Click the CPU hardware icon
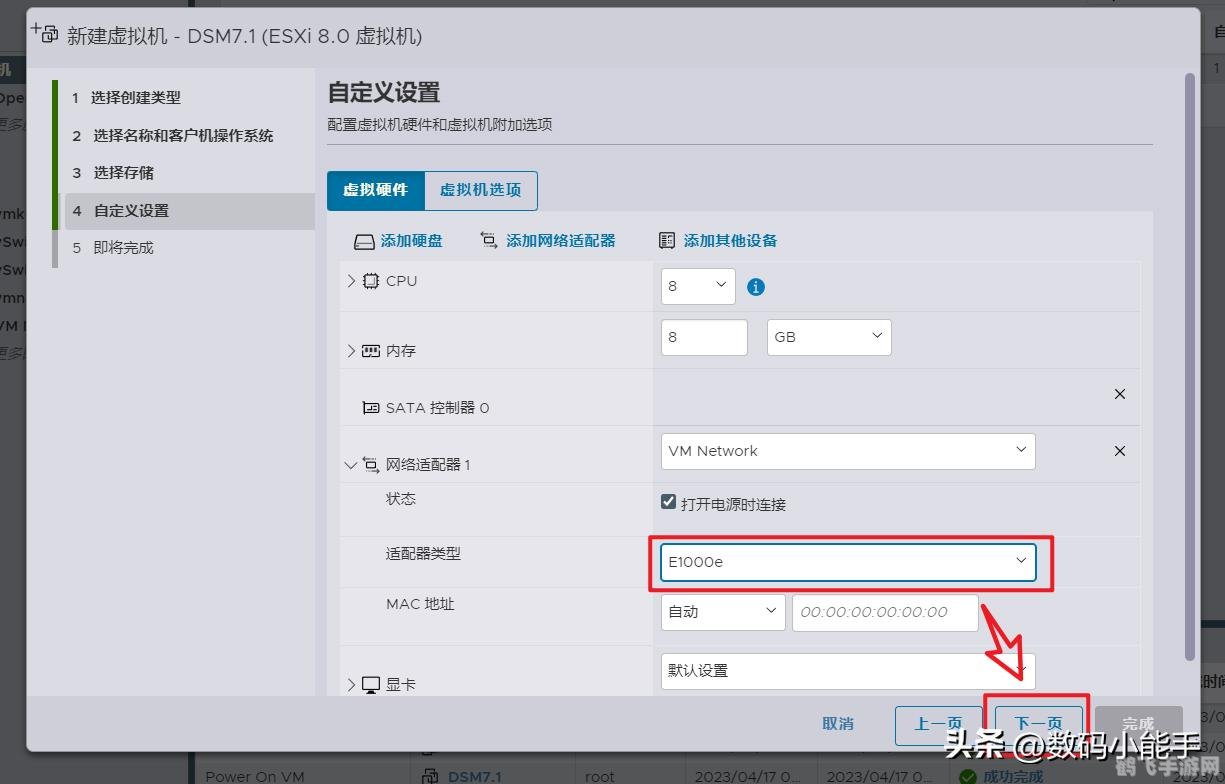The width and height of the screenshot is (1225, 784). pos(371,281)
